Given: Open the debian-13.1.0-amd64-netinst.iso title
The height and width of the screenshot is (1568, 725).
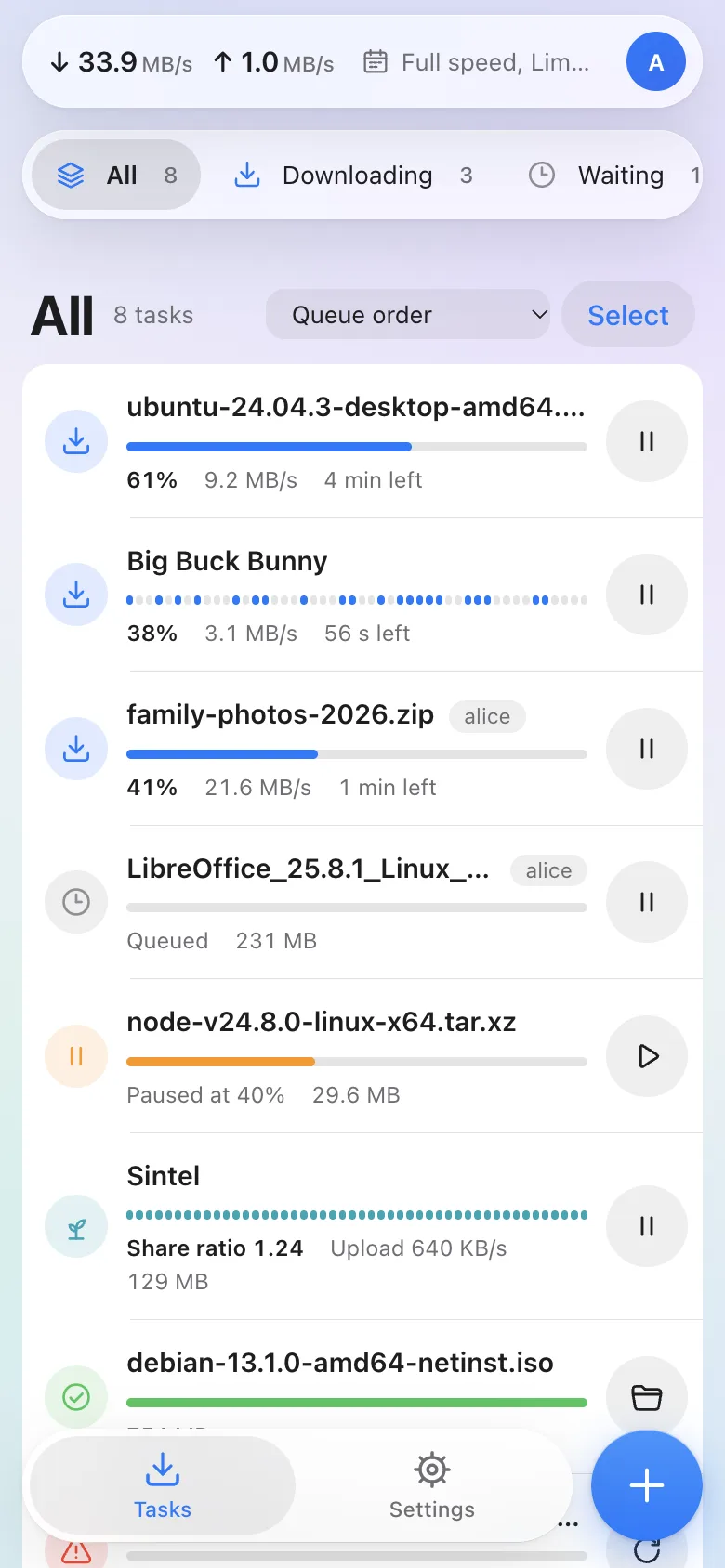Looking at the screenshot, I should (340, 1363).
